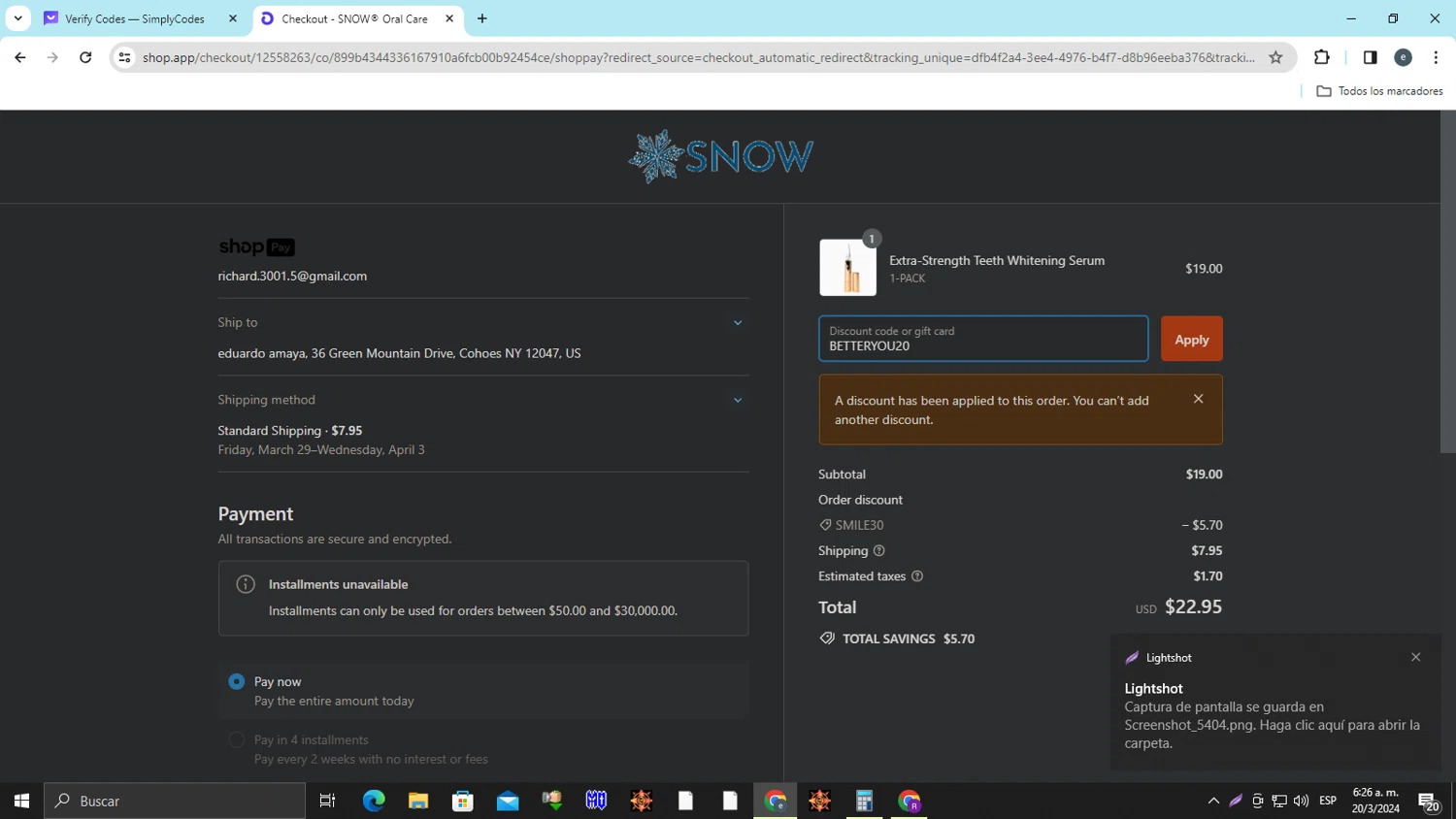Click ESP language indicator
The height and width of the screenshot is (819, 1456).
1328,801
